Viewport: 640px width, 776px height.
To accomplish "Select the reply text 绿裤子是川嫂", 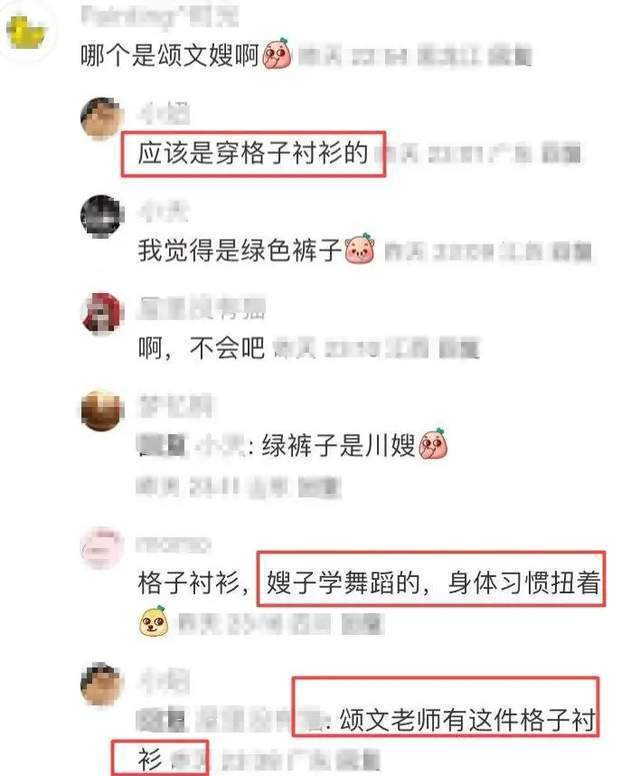I will pyautogui.click(x=338, y=445).
